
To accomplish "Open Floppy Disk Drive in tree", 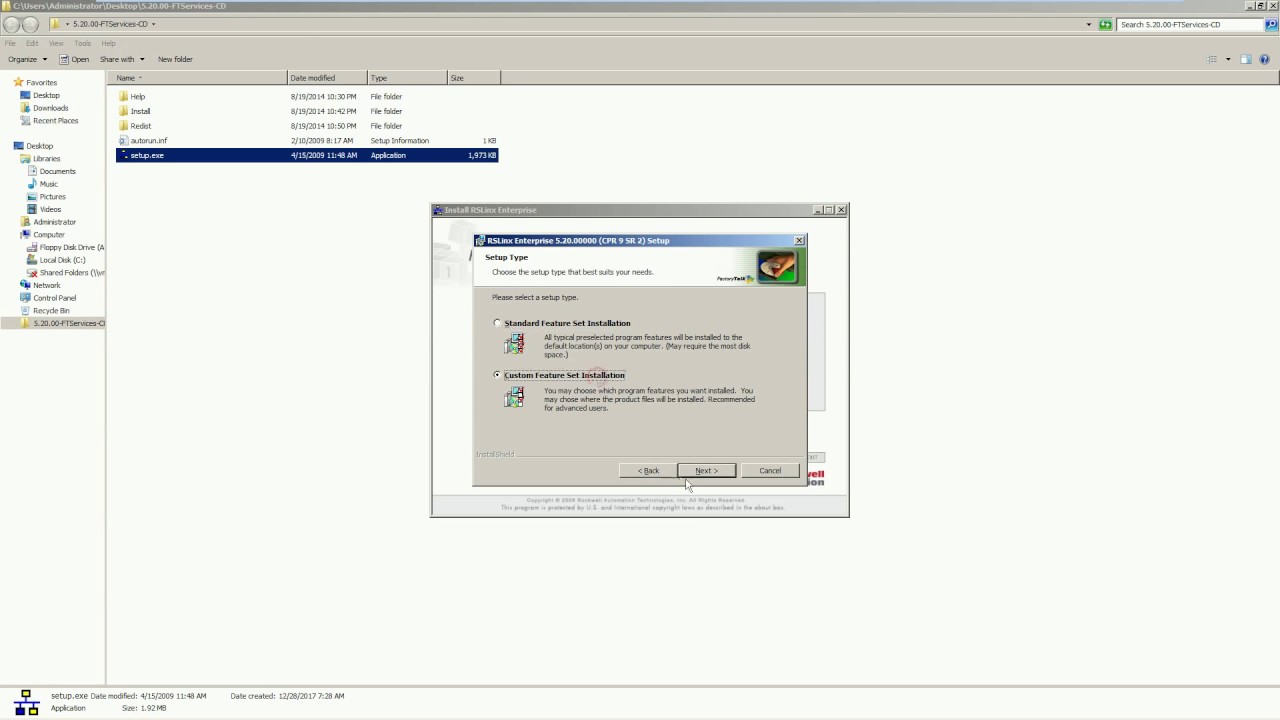I will [x=71, y=247].
